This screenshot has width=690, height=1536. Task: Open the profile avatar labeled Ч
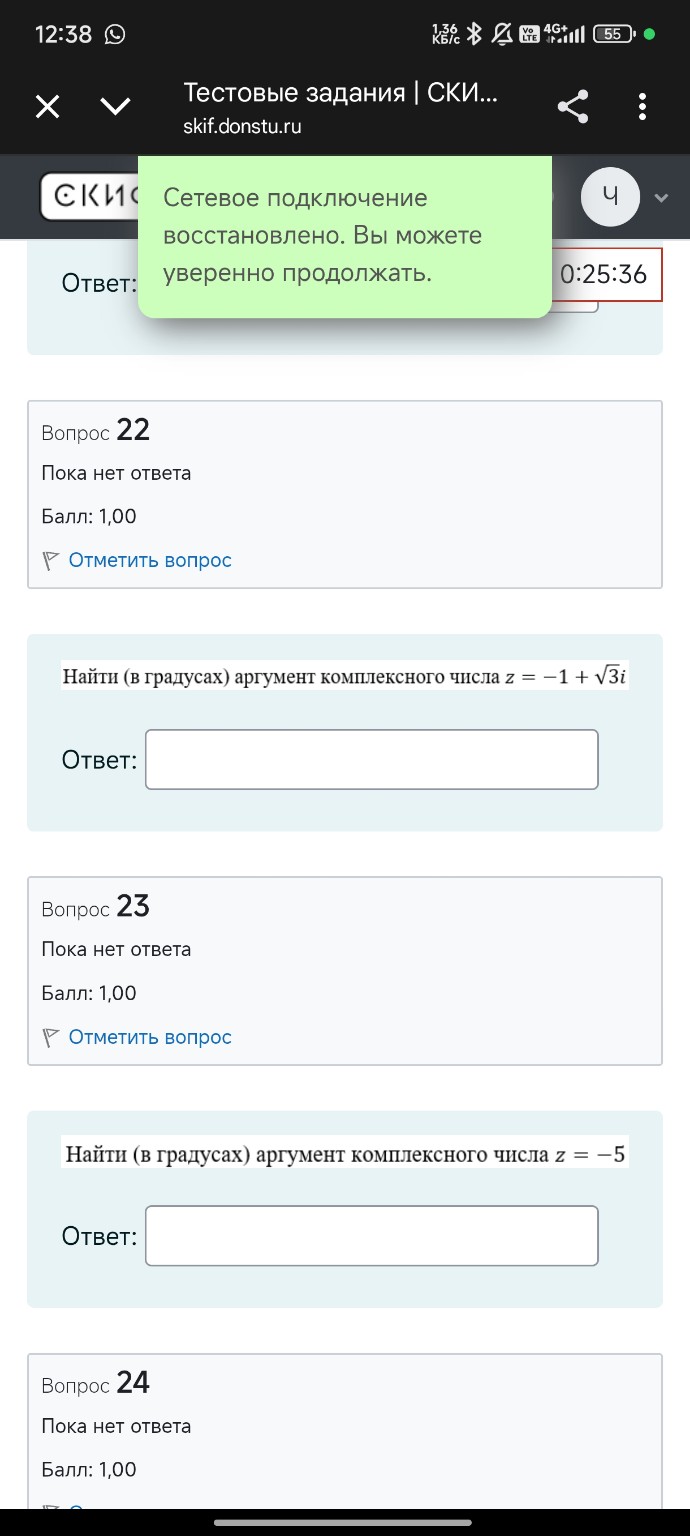coord(610,196)
